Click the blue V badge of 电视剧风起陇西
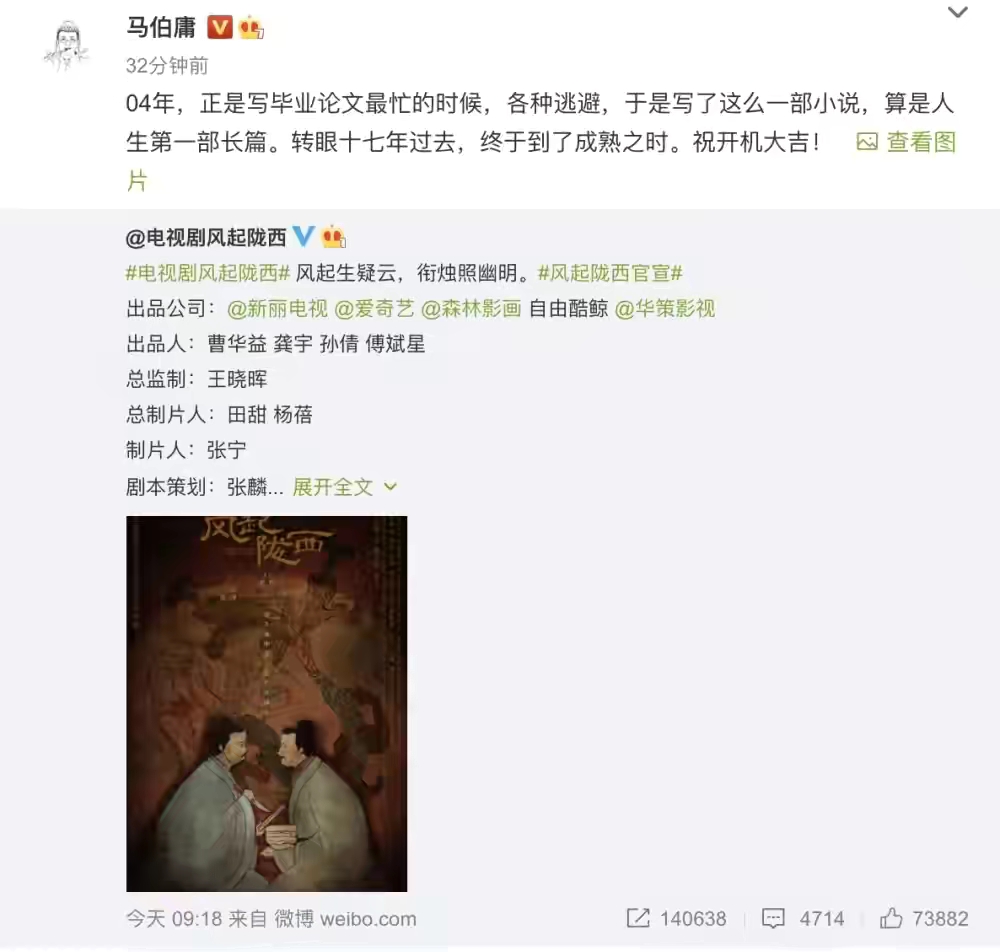Screen dimensions: 1000x952 [x=304, y=237]
